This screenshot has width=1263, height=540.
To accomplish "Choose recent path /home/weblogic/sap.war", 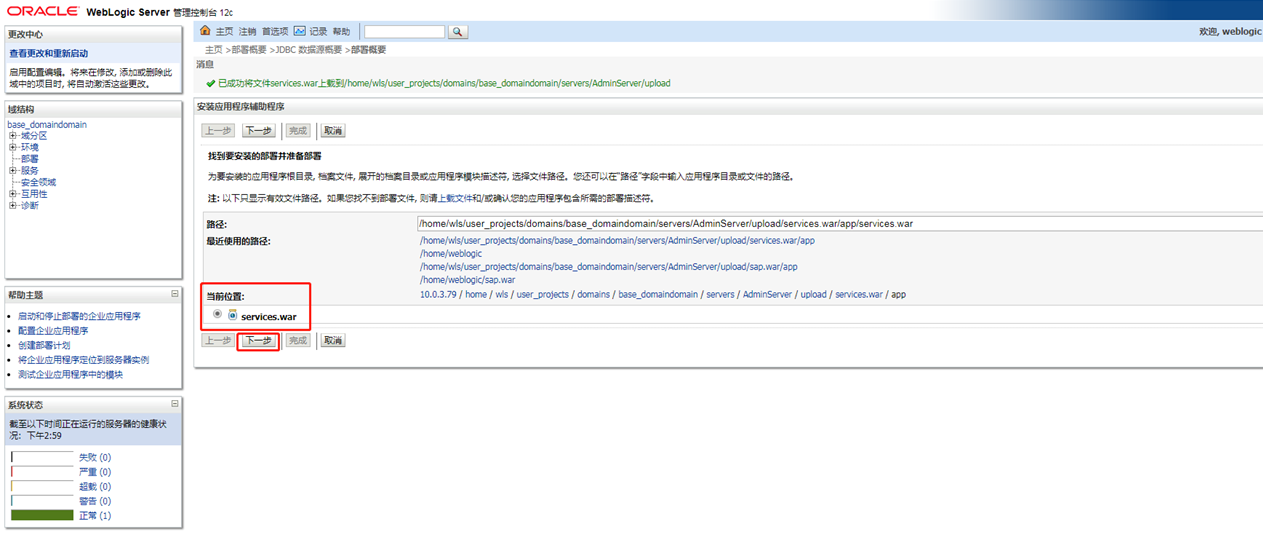I will click(467, 280).
